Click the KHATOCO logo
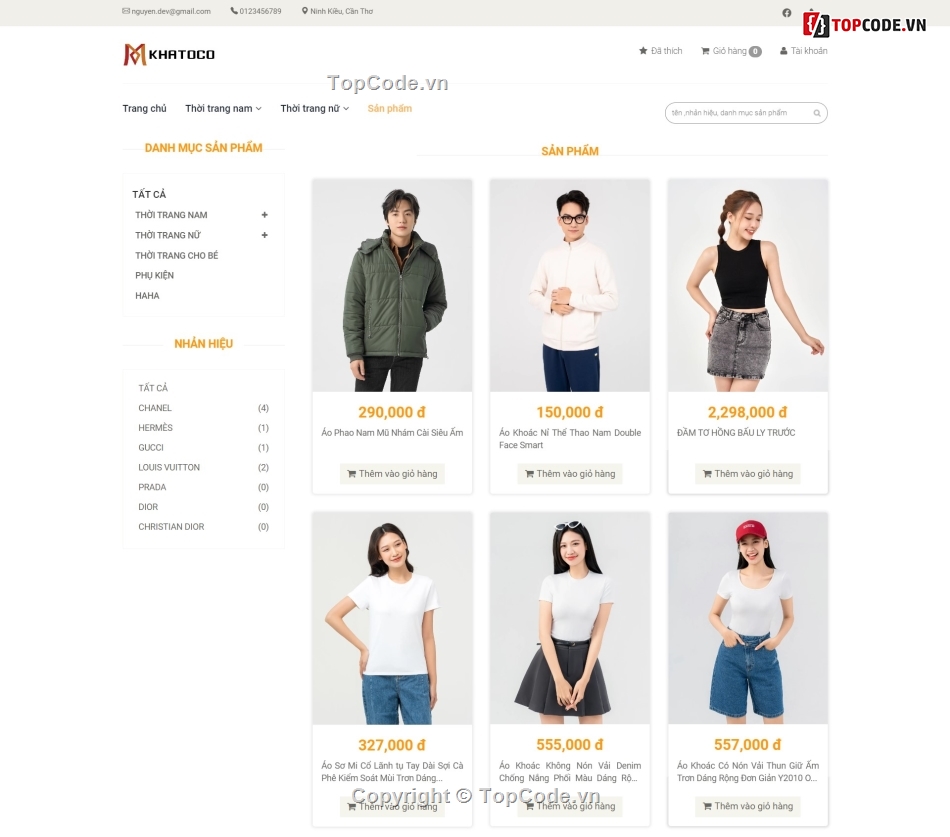Viewport: 950px width, 837px height. click(168, 54)
